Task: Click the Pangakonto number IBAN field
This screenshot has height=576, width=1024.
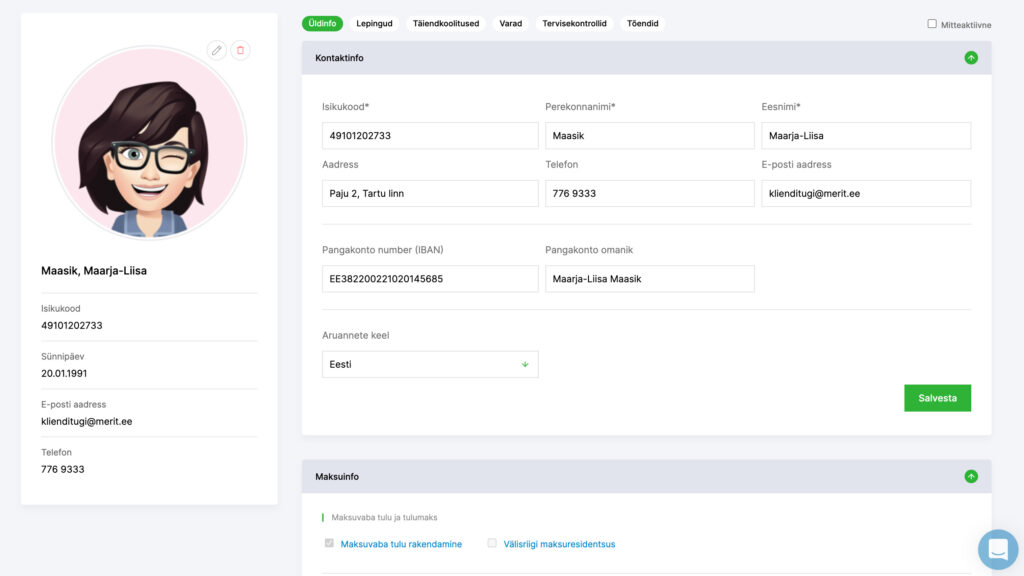Action: click(x=430, y=279)
